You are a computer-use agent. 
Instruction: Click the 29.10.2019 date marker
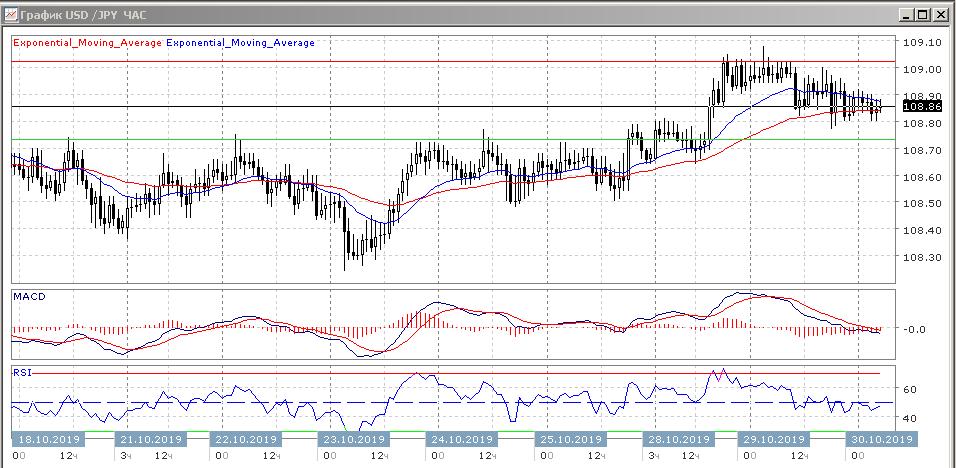pos(773,439)
